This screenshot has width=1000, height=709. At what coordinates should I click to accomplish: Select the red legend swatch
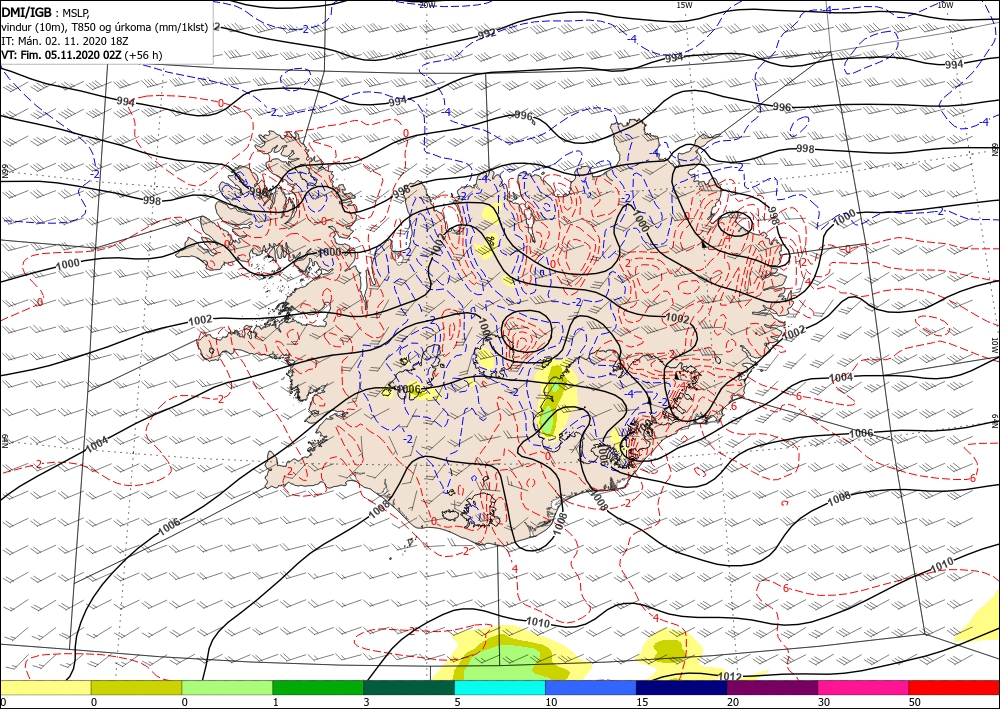pos(954,688)
